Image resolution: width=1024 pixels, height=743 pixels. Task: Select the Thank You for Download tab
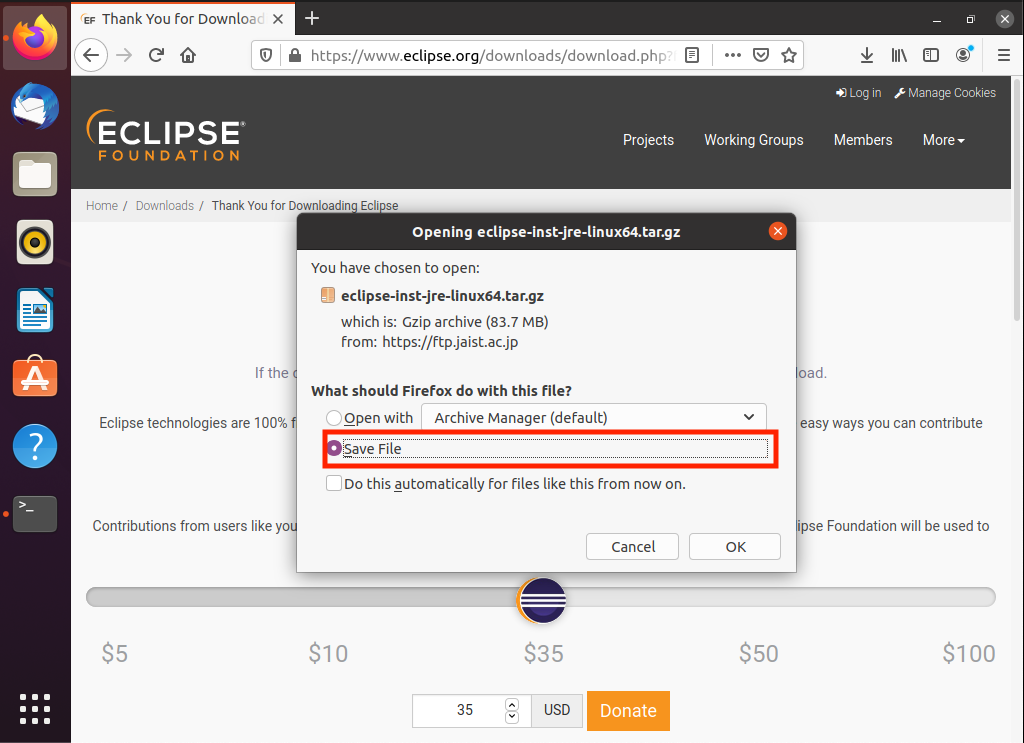pyautogui.click(x=183, y=19)
